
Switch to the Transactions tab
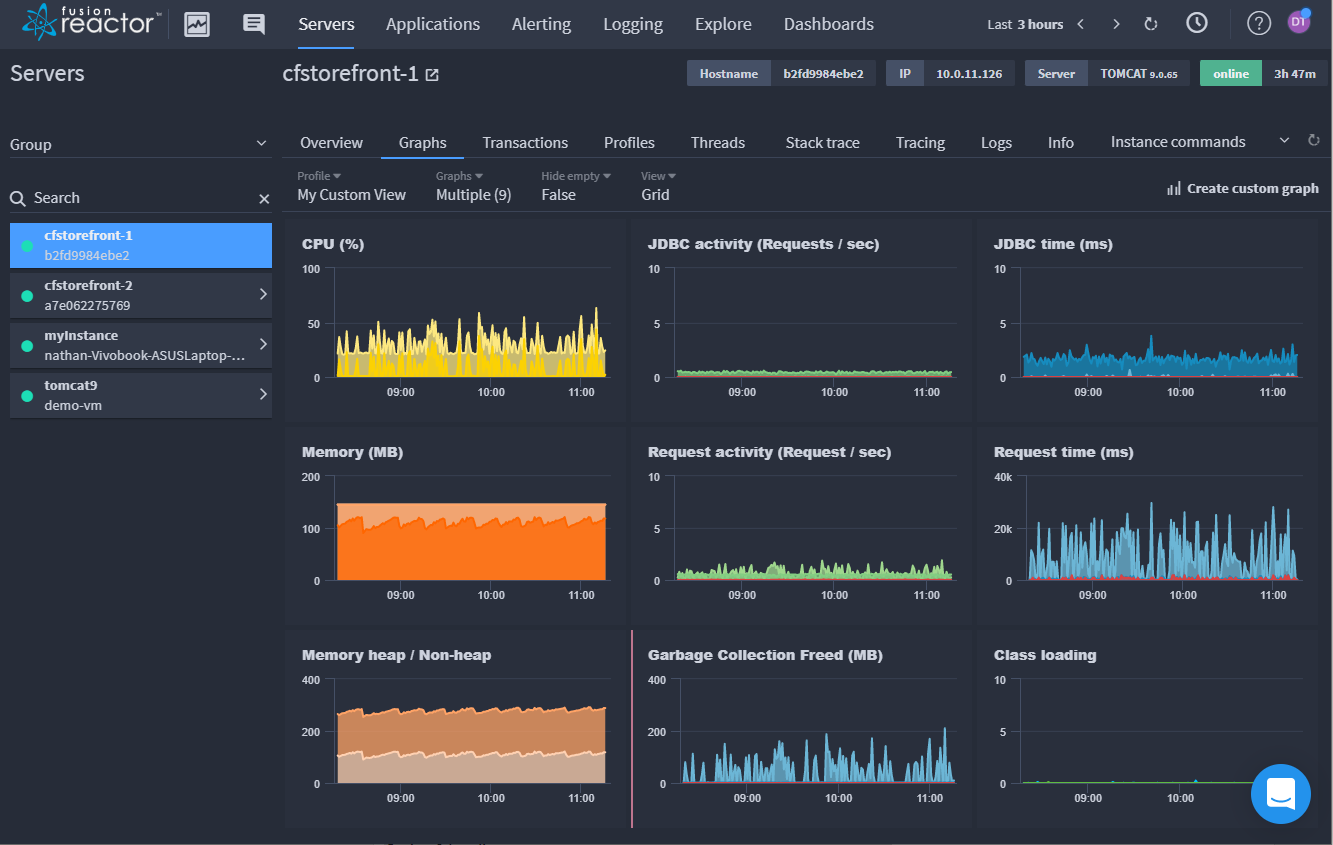coord(525,142)
